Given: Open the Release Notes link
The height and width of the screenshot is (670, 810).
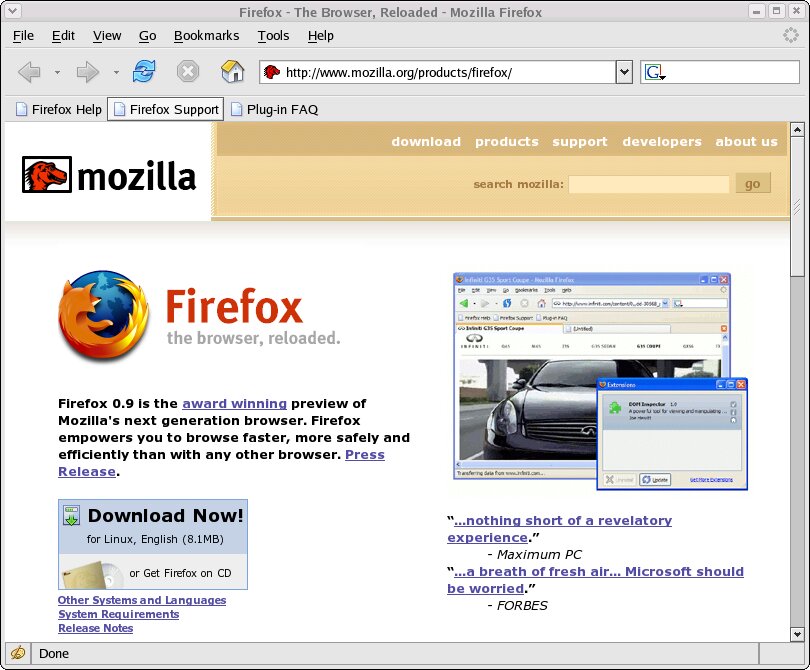Looking at the screenshot, I should pyautogui.click(x=95, y=628).
